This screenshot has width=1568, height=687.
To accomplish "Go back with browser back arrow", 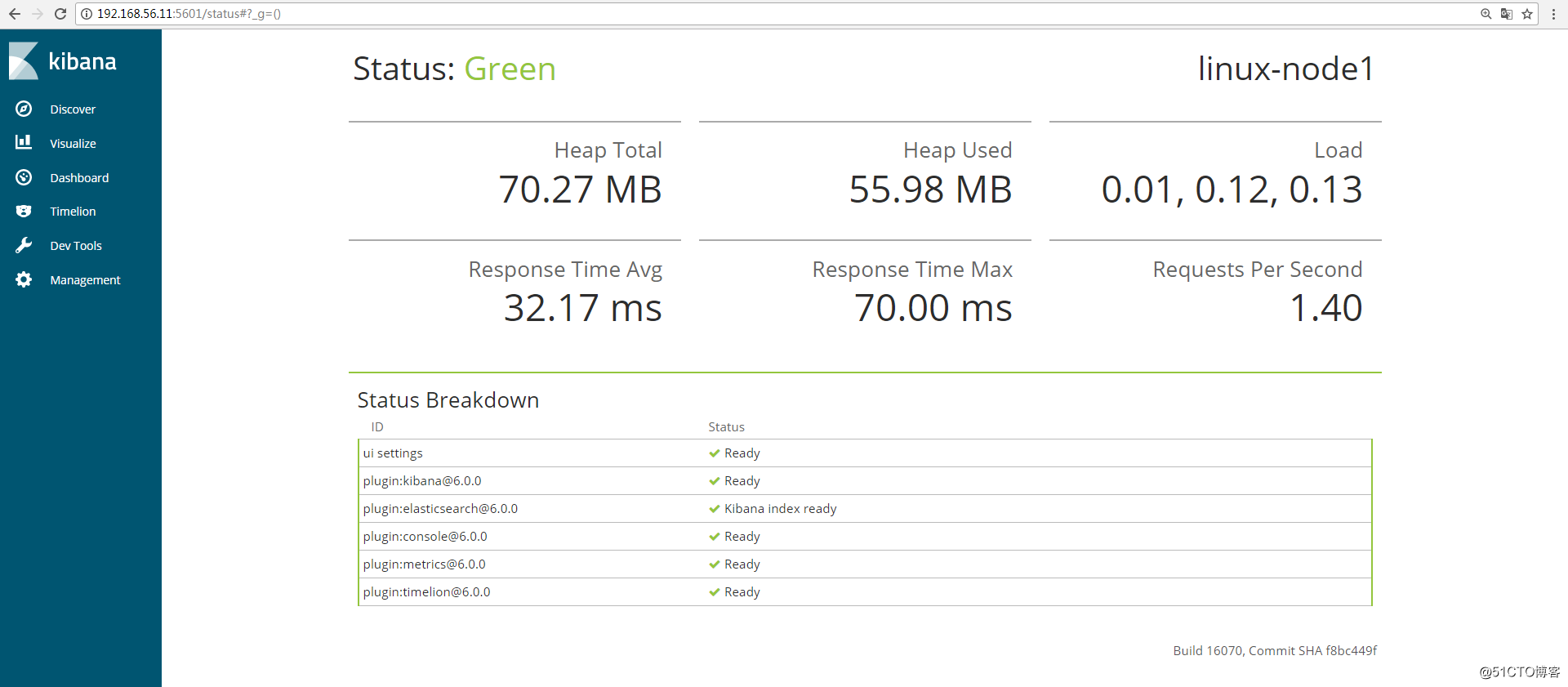I will (x=15, y=14).
